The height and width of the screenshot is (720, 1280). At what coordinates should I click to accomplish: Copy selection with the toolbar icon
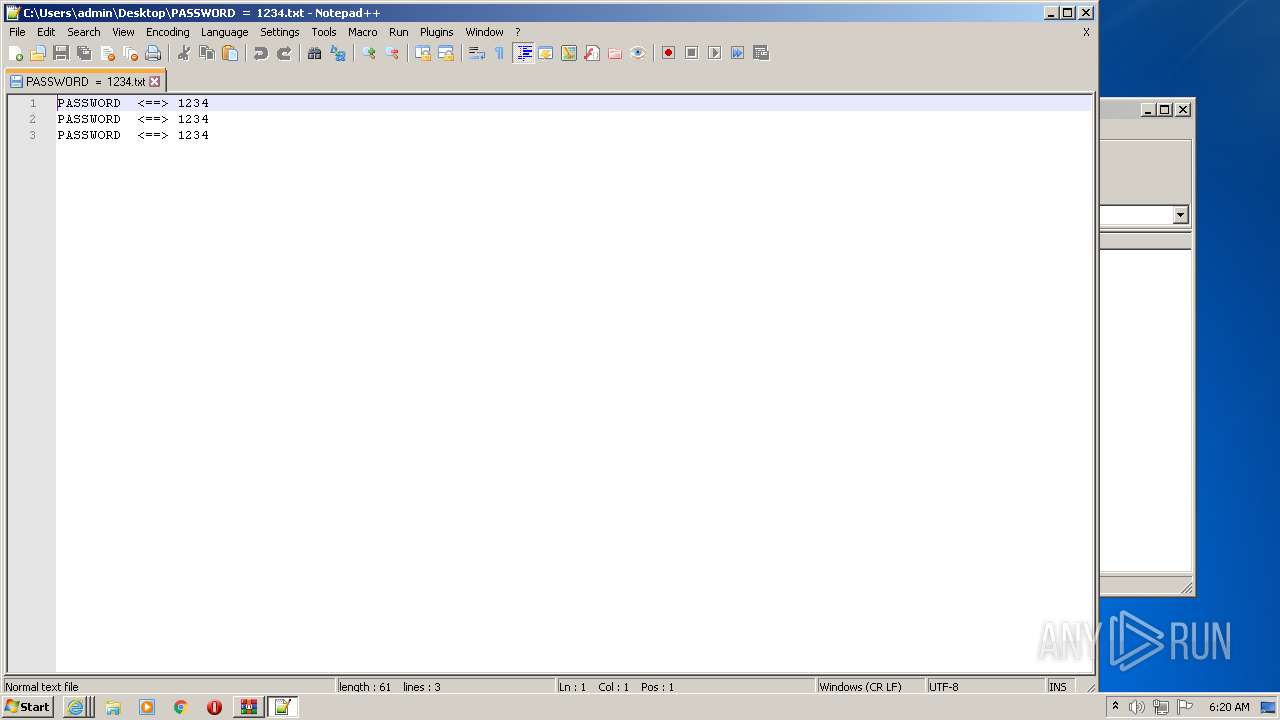tap(207, 53)
